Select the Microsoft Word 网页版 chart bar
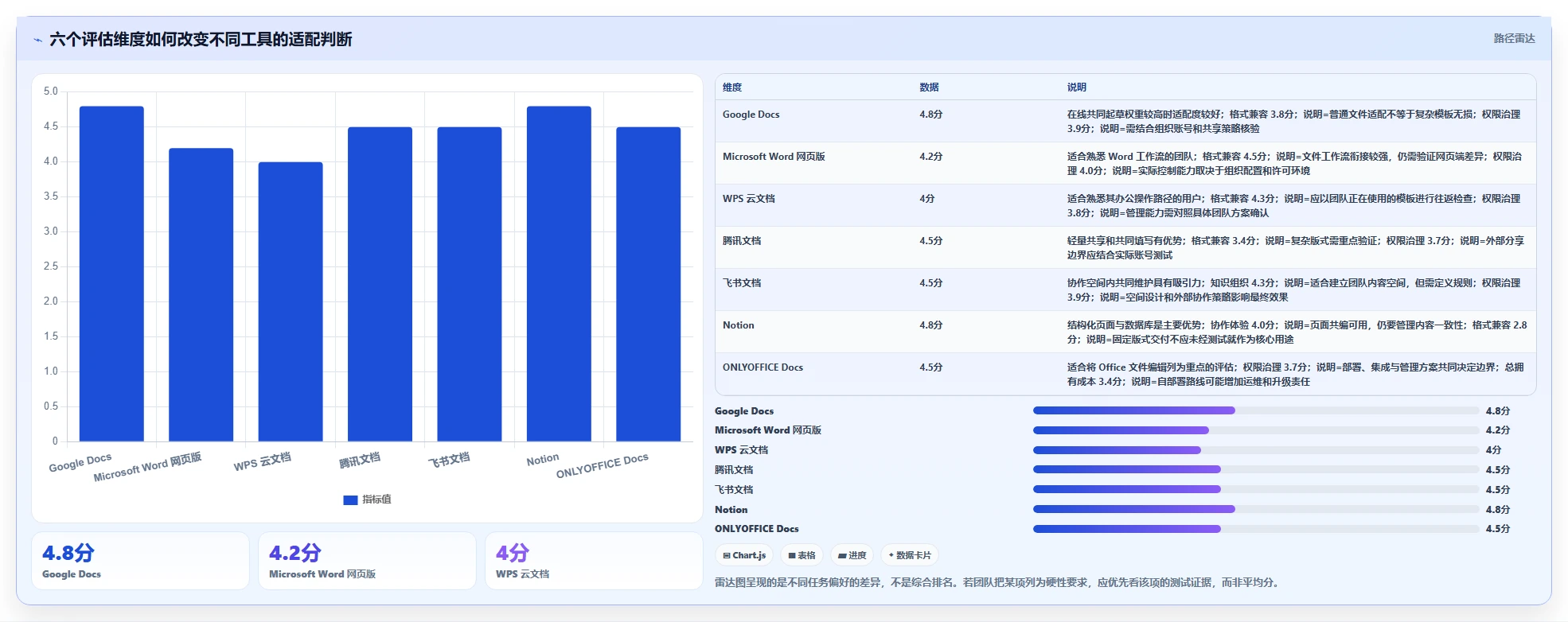The height and width of the screenshot is (622, 1568). click(x=201, y=294)
